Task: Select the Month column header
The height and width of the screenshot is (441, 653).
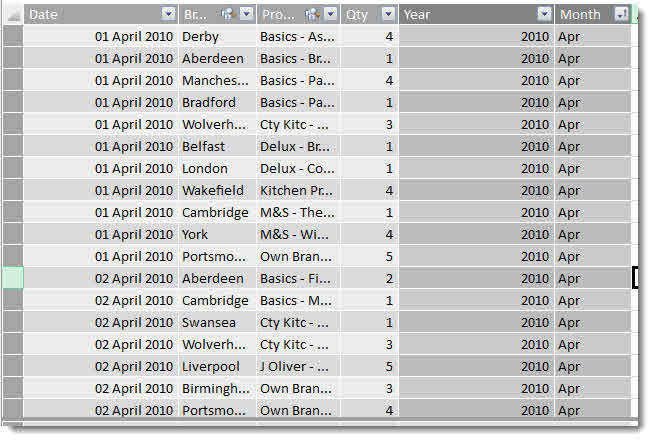Action: [593, 14]
